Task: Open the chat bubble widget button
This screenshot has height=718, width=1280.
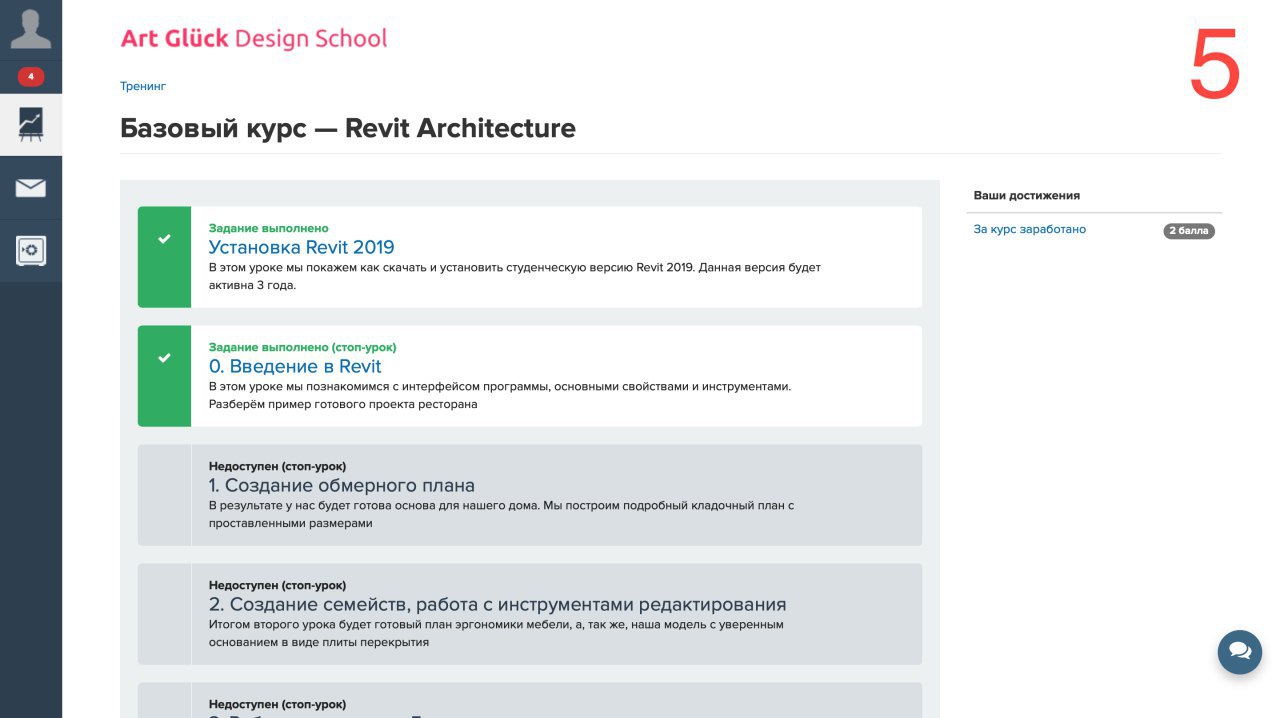Action: pos(1240,652)
